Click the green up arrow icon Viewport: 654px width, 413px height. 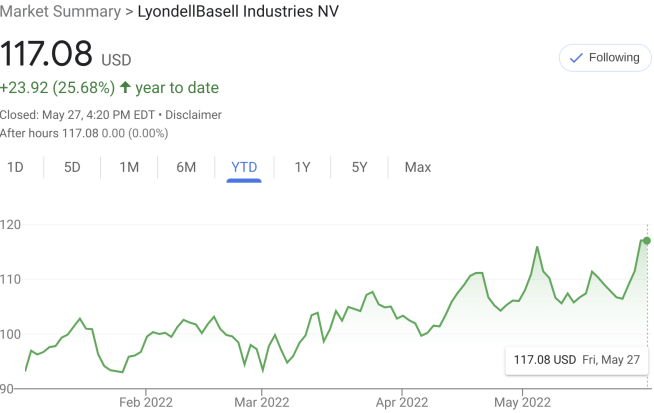[125, 87]
